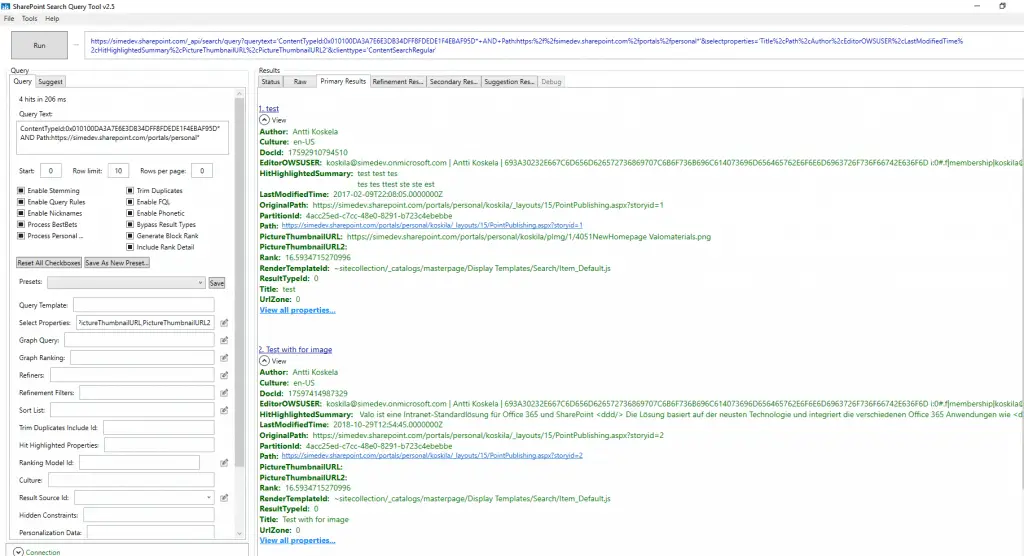This screenshot has height=556, width=1024.
Task: Switch to the Raw results tab
Action: (x=300, y=82)
